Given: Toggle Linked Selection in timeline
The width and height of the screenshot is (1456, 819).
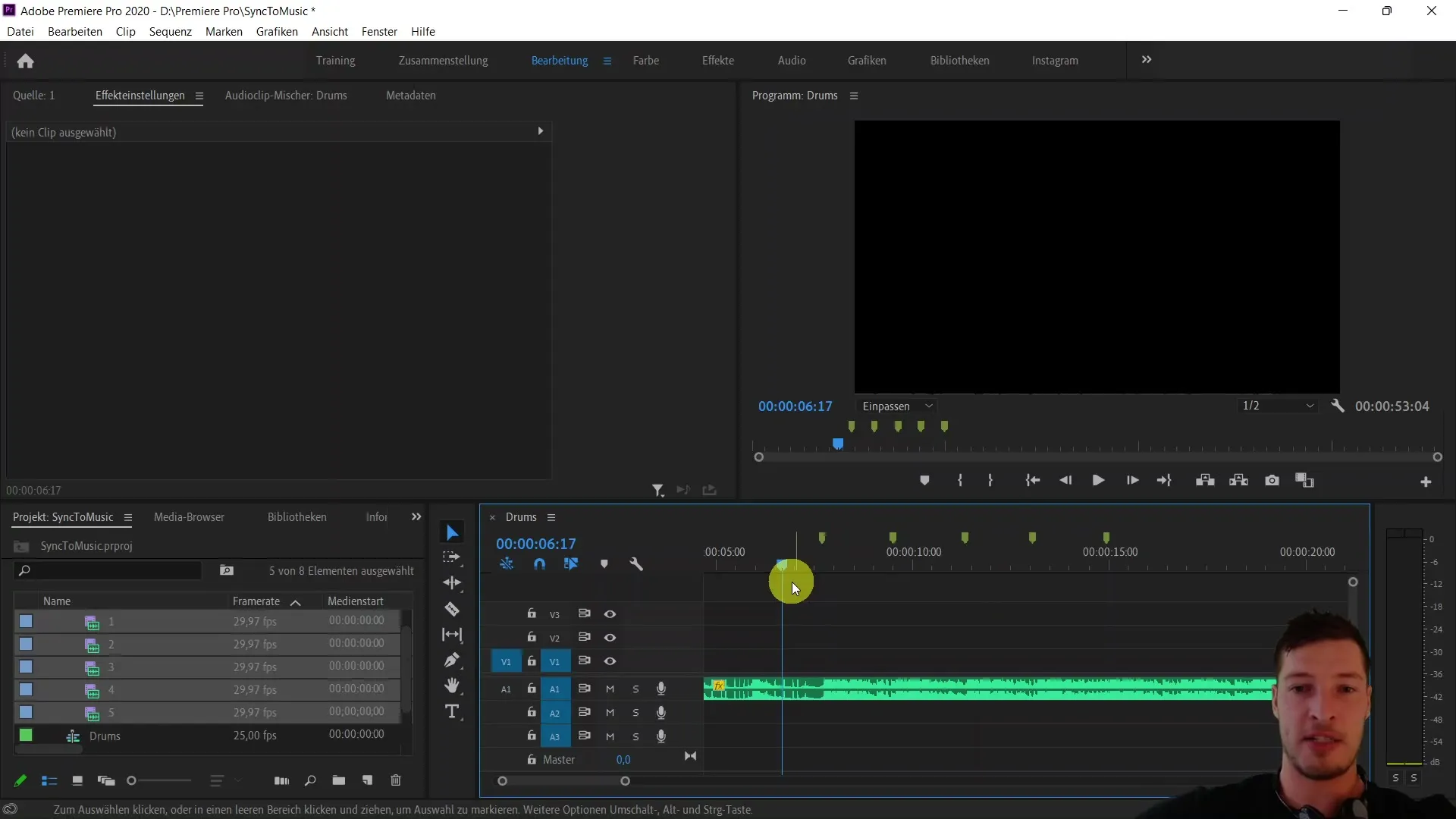Looking at the screenshot, I should click(571, 564).
